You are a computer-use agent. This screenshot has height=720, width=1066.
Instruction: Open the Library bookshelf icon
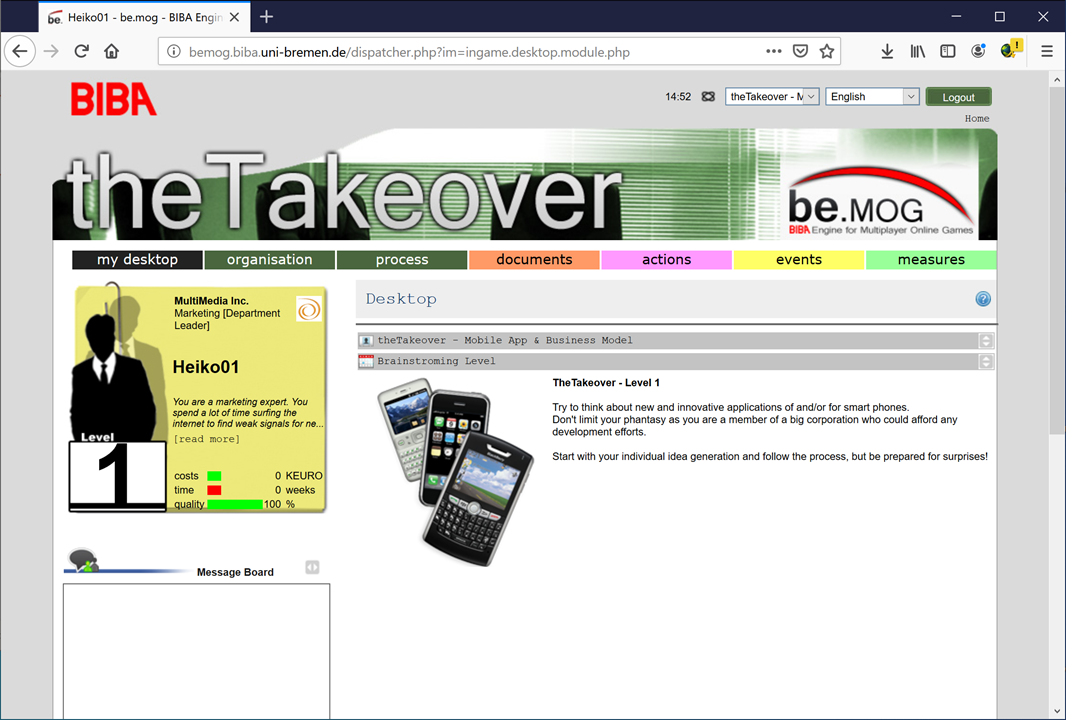pyautogui.click(x=918, y=52)
